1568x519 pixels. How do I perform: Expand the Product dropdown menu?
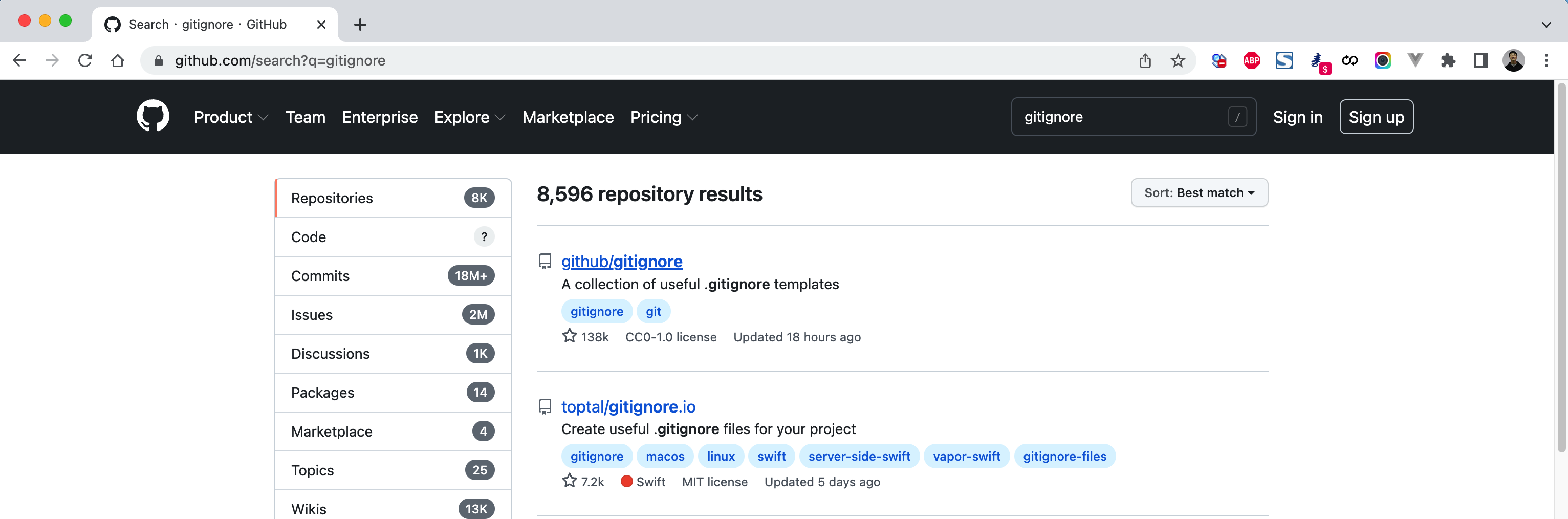pos(230,117)
